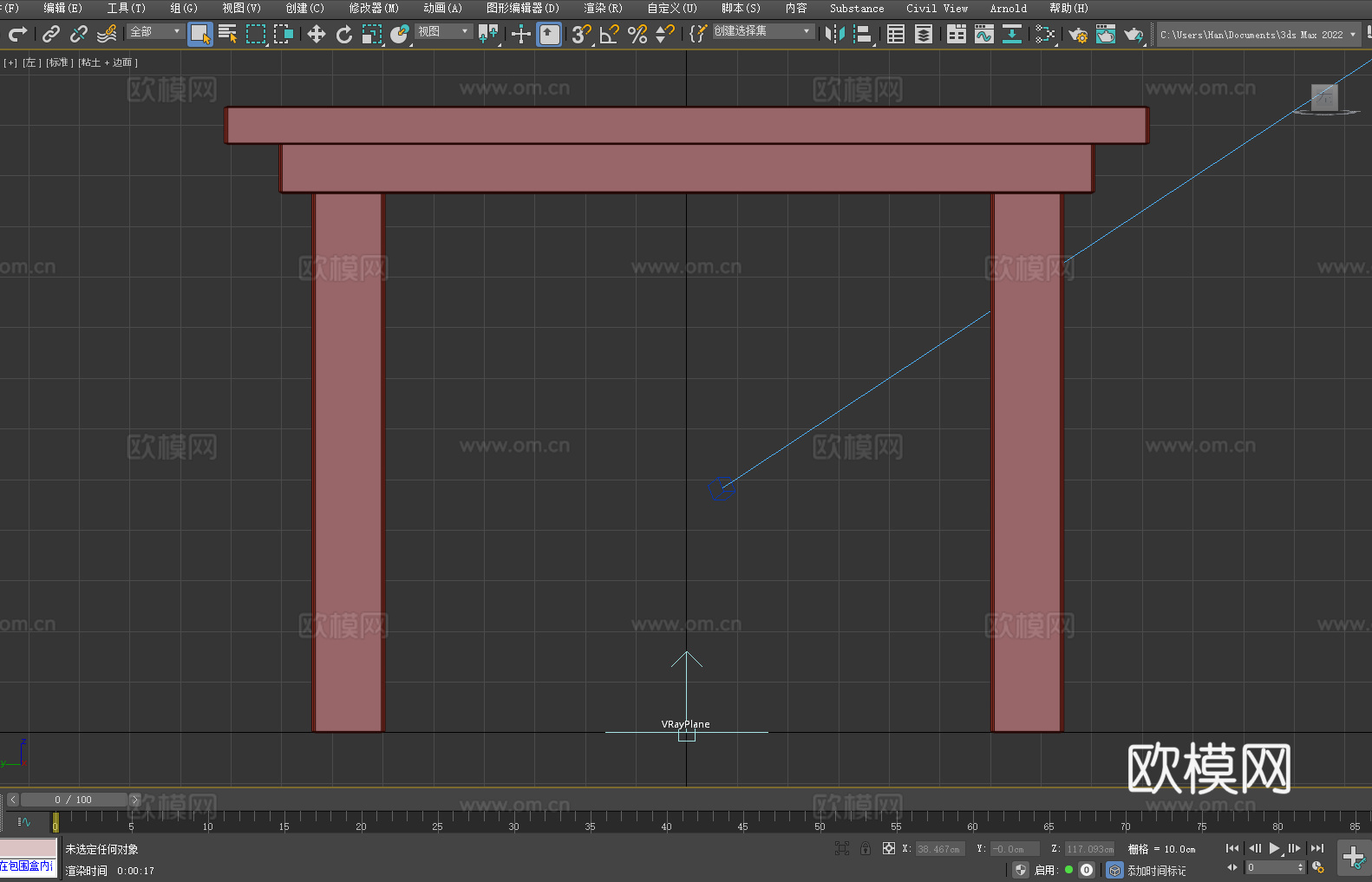Click the Mirror tool icon

835,34
